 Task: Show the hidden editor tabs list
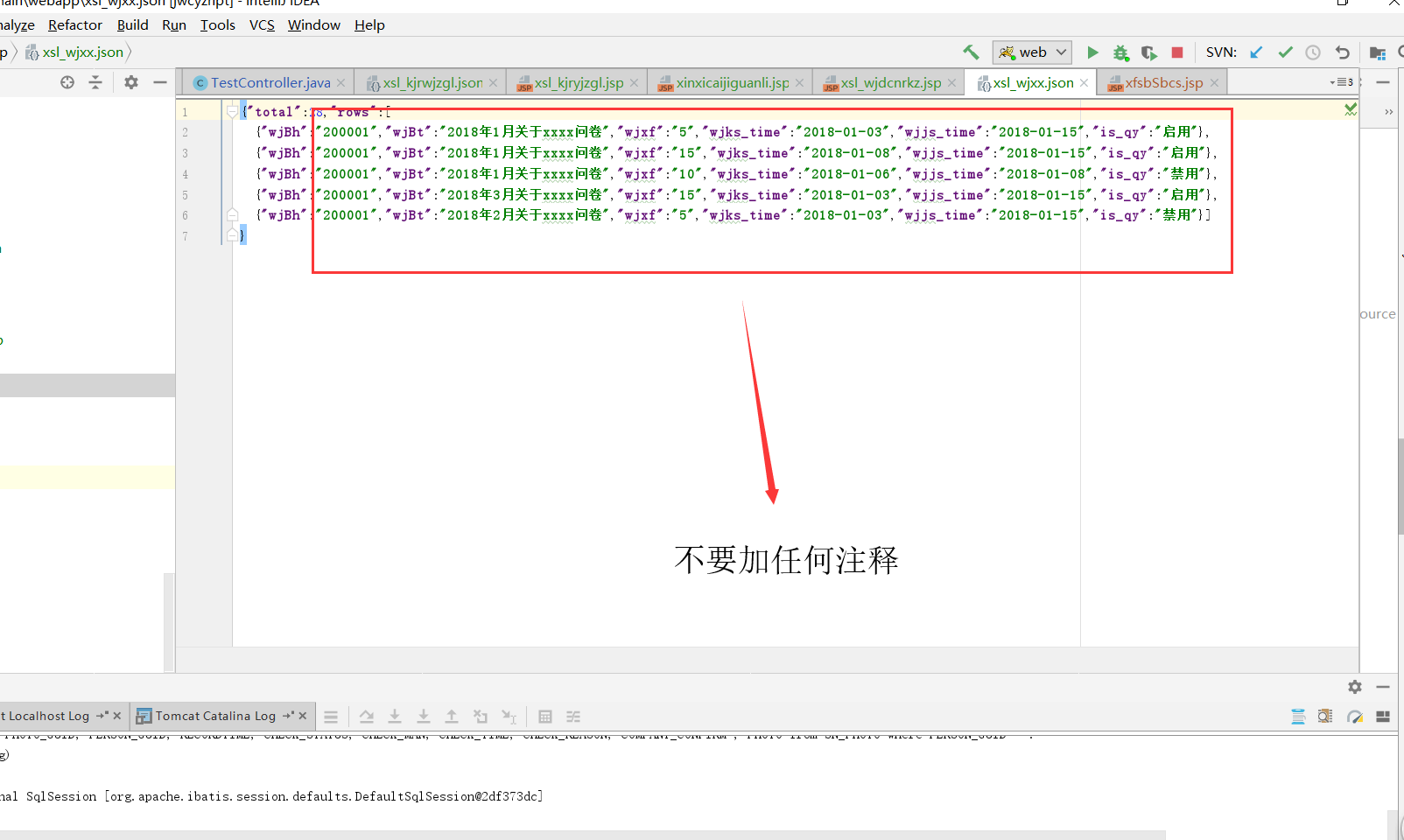pos(1342,81)
